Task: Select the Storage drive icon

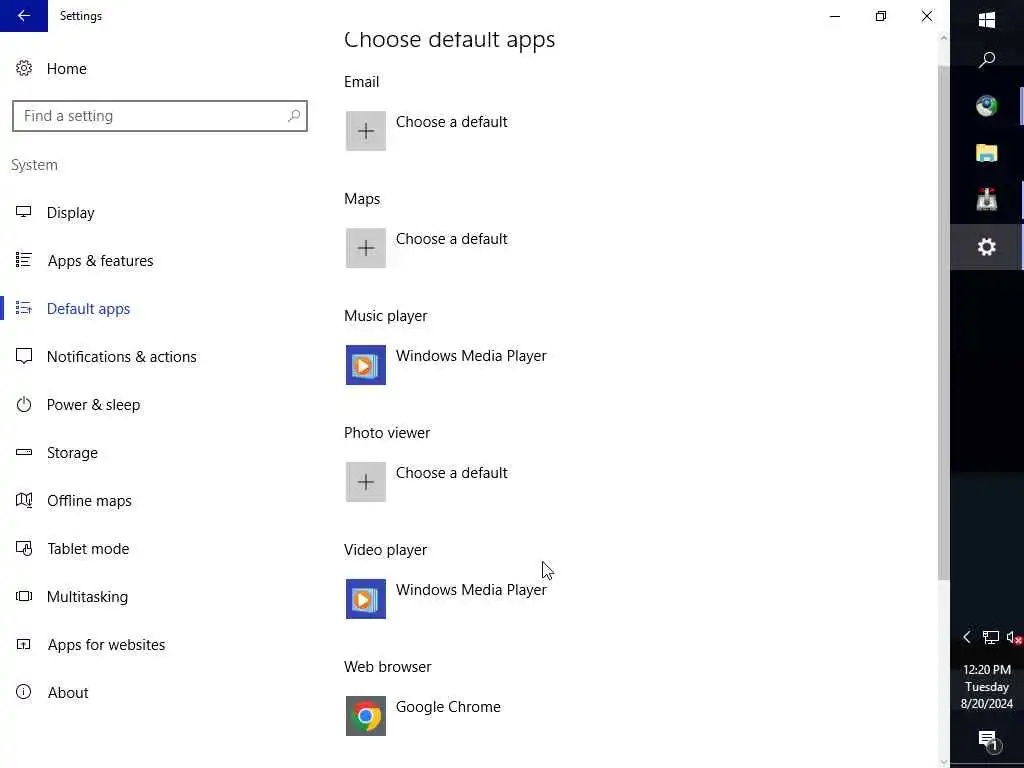Action: pos(24,452)
